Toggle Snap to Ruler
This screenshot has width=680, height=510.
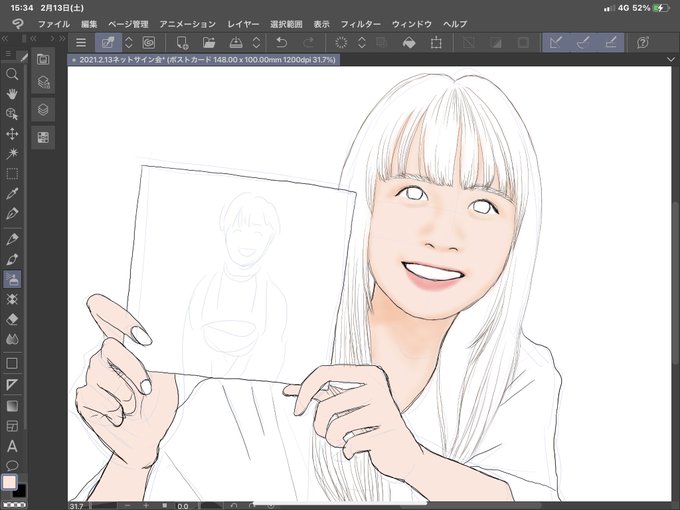tap(556, 42)
